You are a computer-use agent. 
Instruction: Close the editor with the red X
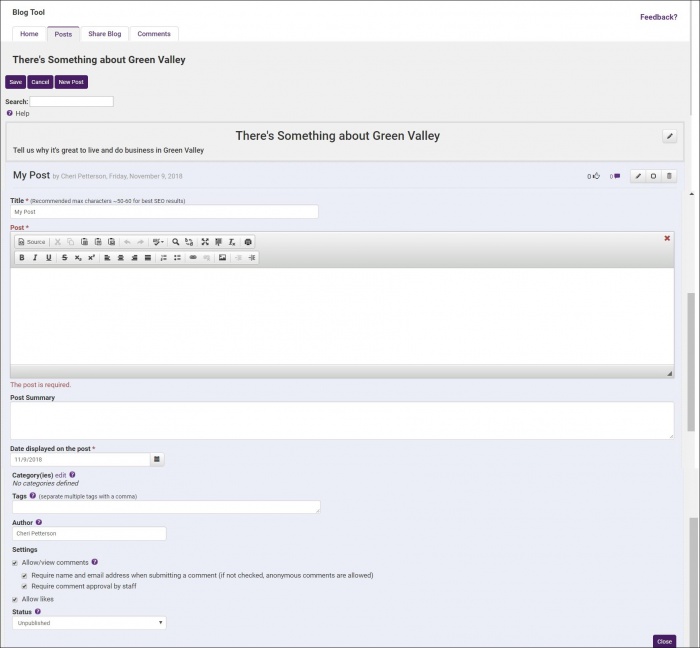click(x=667, y=238)
